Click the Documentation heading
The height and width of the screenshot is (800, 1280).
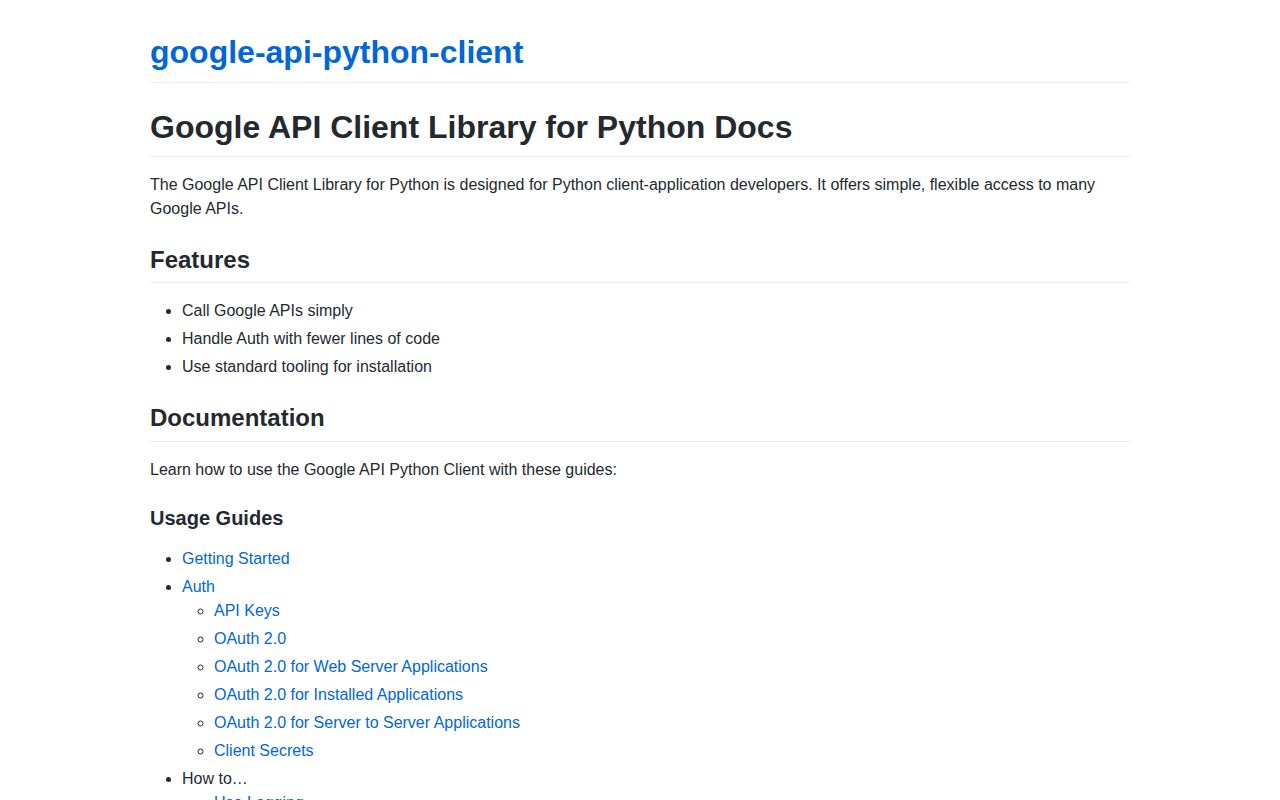tap(237, 418)
